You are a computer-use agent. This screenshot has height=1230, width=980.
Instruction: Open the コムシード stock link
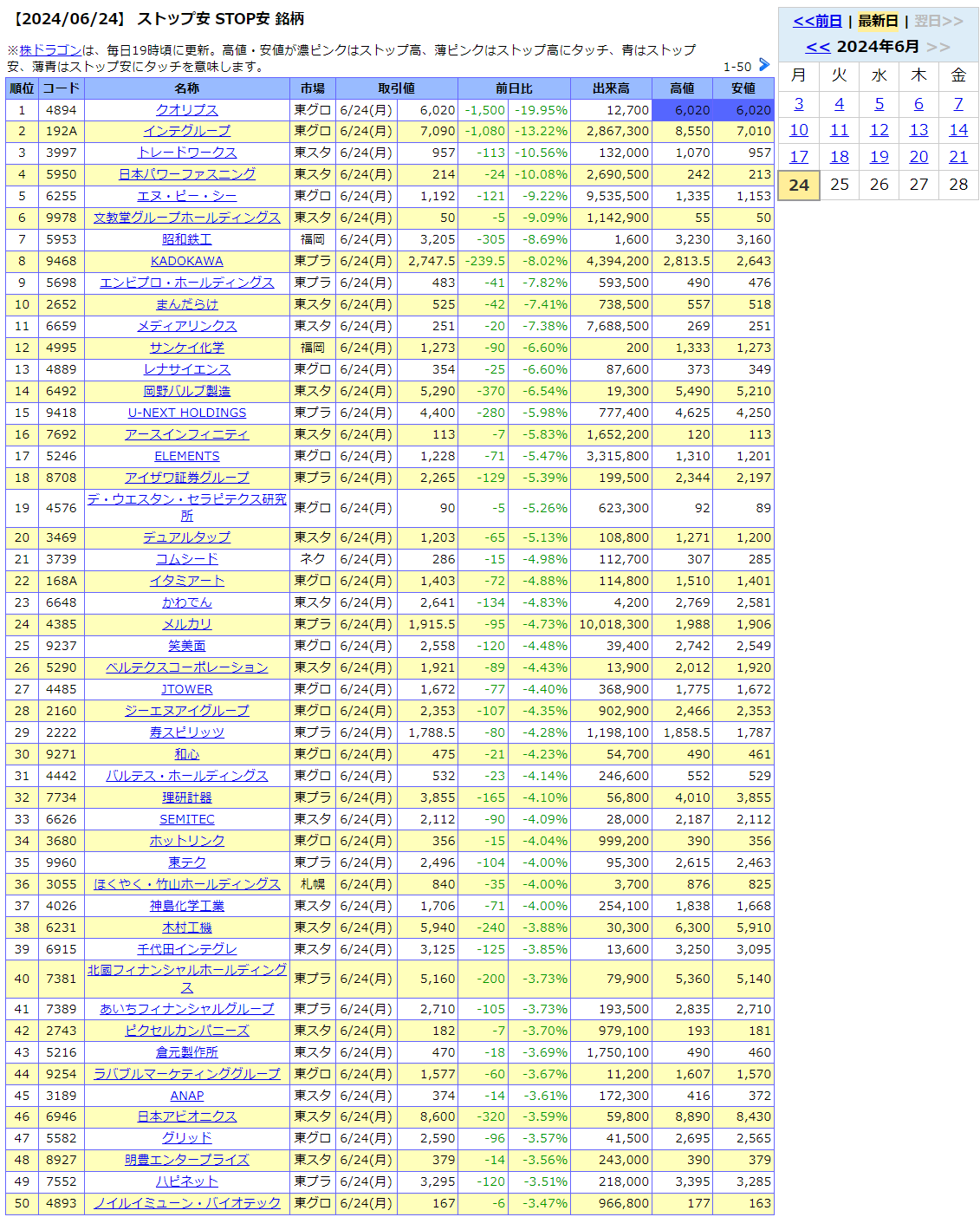187,559
